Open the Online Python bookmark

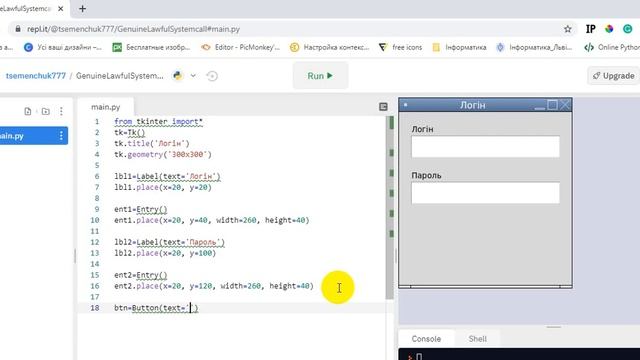(612, 47)
